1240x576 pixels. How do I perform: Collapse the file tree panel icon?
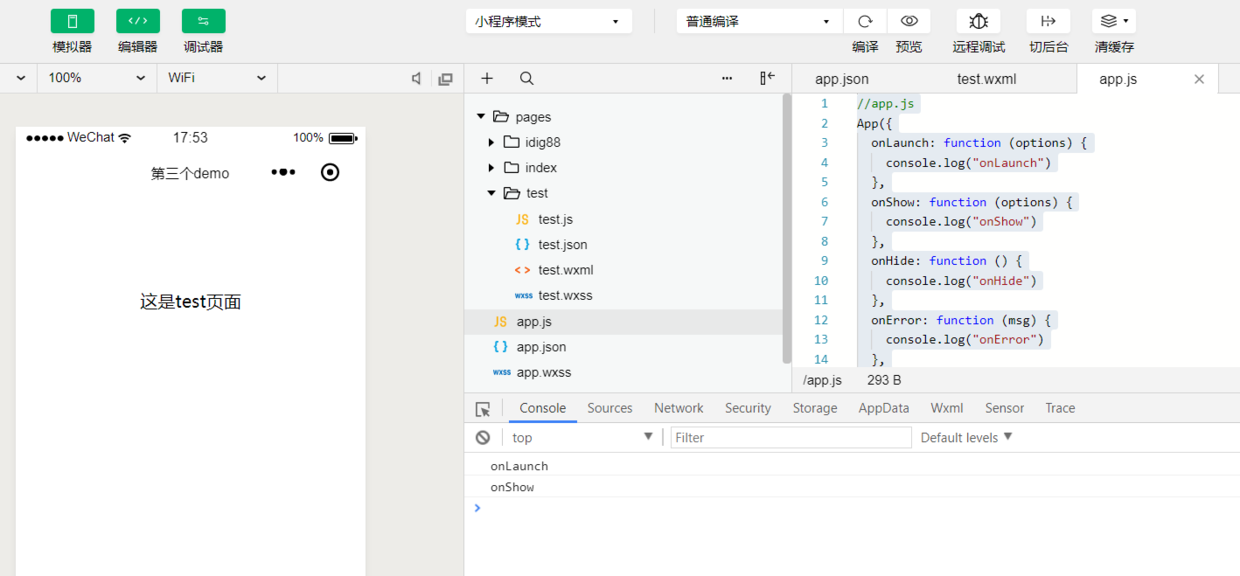[x=767, y=78]
